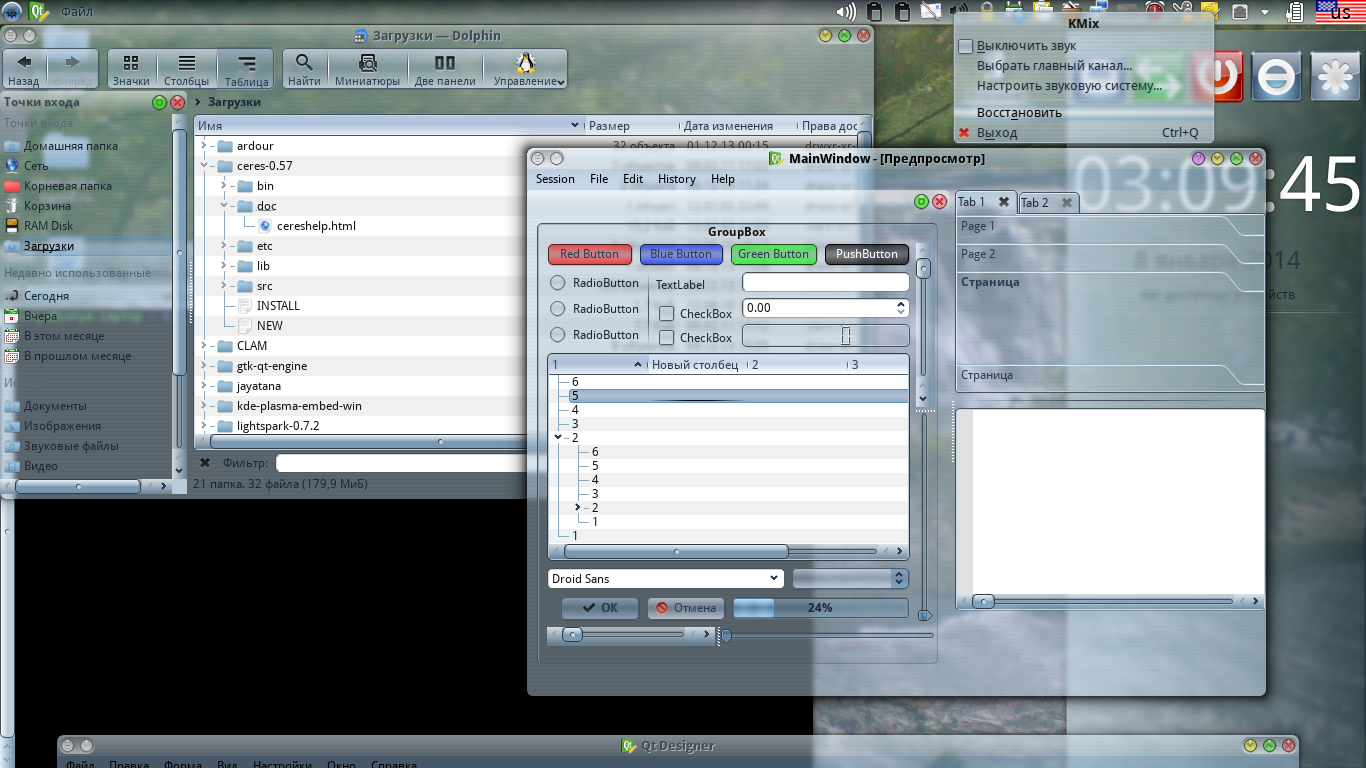Image resolution: width=1366 pixels, height=768 pixels.
Task: Click the 24% progress bar
Action: (820, 608)
